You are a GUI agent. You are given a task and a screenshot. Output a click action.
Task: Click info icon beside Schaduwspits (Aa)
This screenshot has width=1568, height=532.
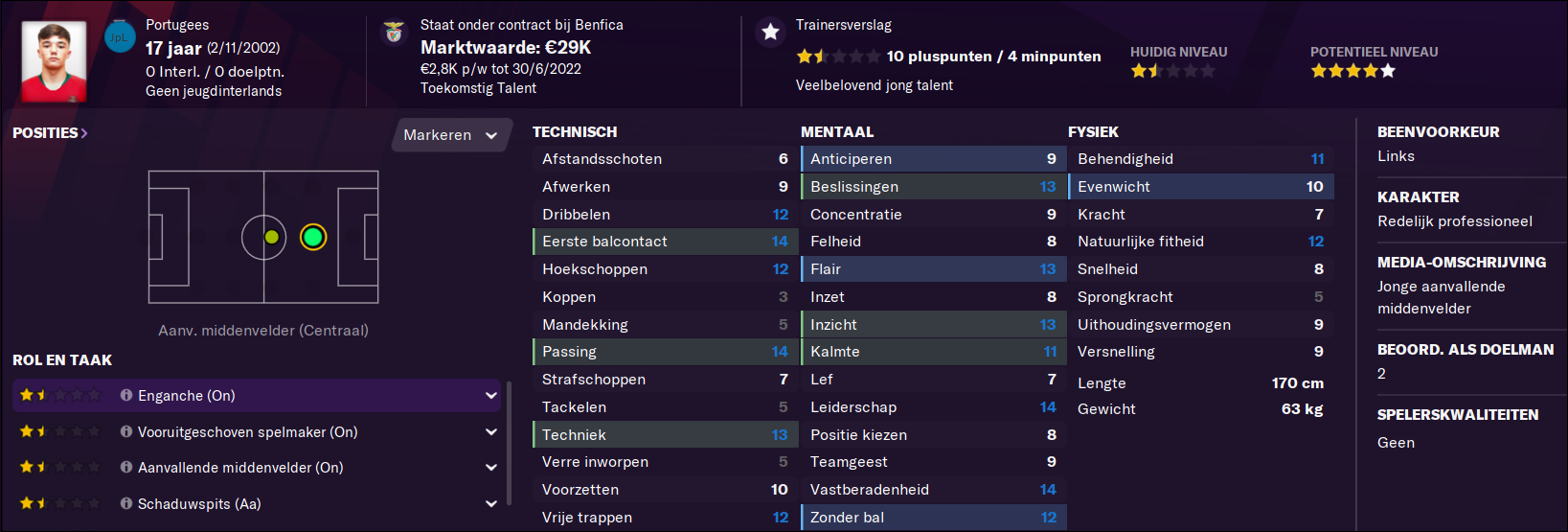tap(126, 503)
